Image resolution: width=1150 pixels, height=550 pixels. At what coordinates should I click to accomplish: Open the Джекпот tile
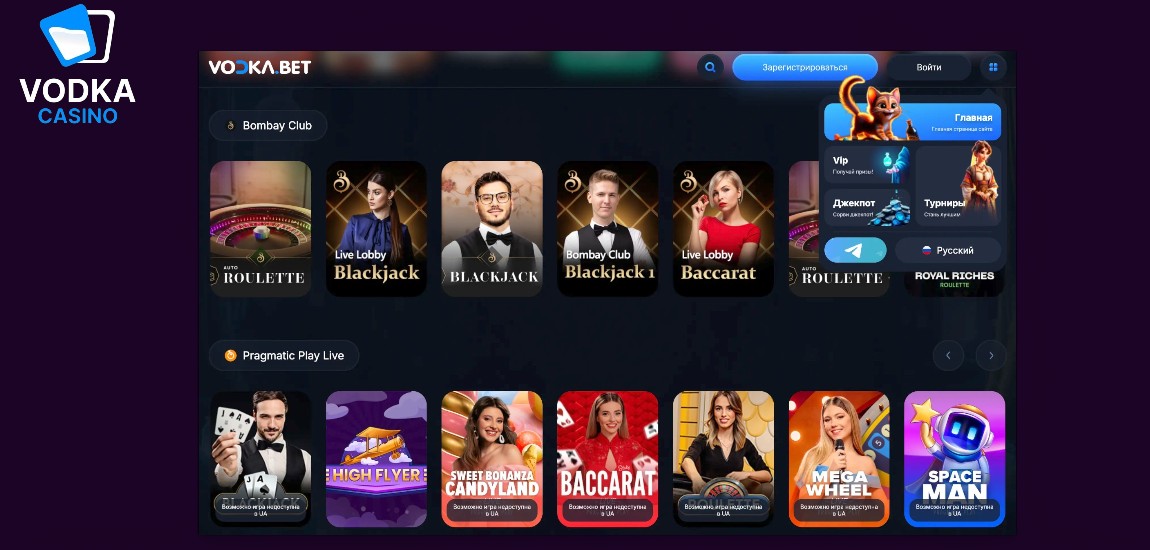click(x=867, y=208)
